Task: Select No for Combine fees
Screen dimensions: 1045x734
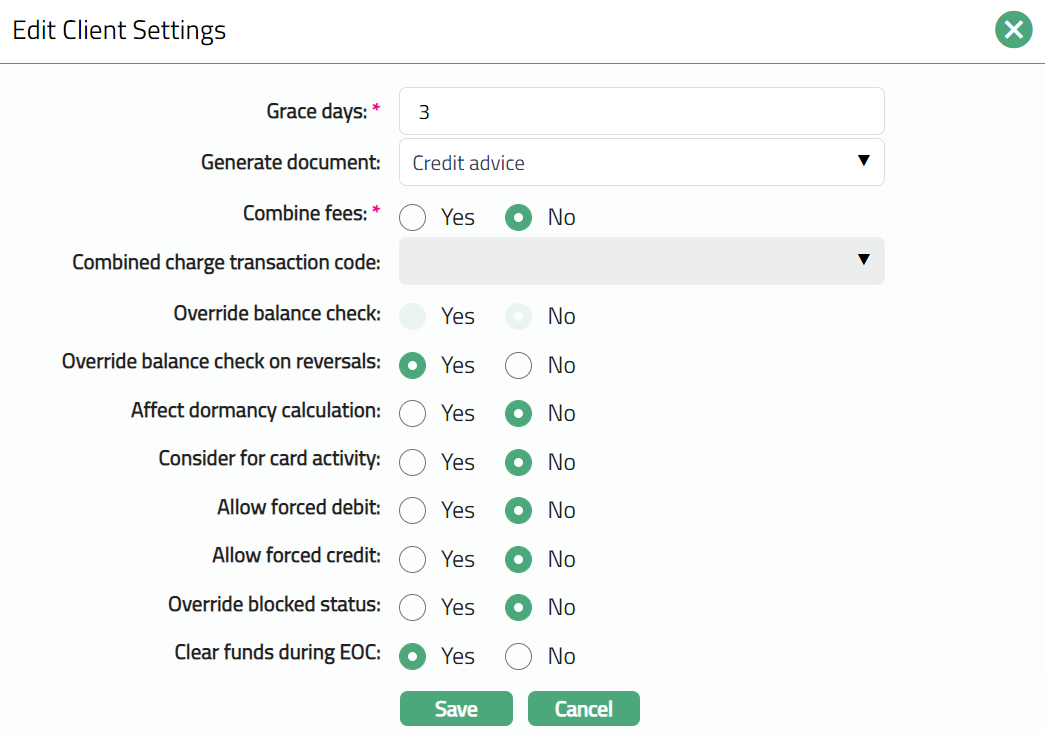Action: point(518,217)
